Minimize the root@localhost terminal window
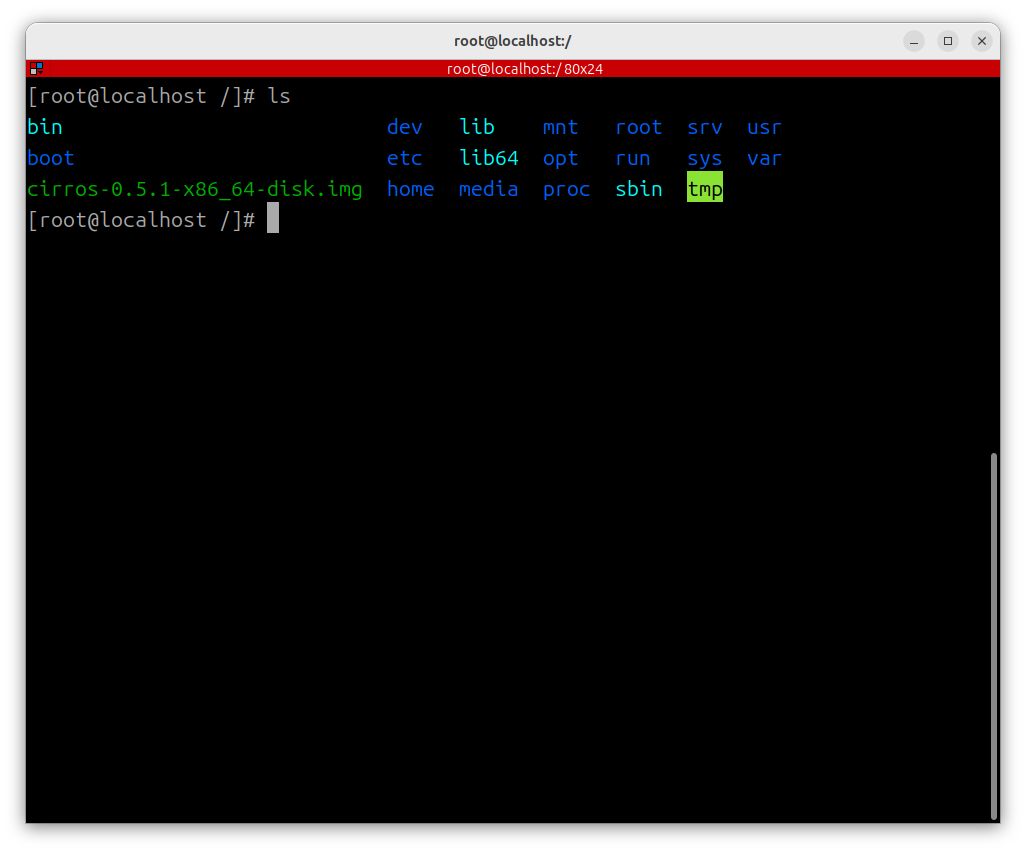 pyautogui.click(x=914, y=41)
